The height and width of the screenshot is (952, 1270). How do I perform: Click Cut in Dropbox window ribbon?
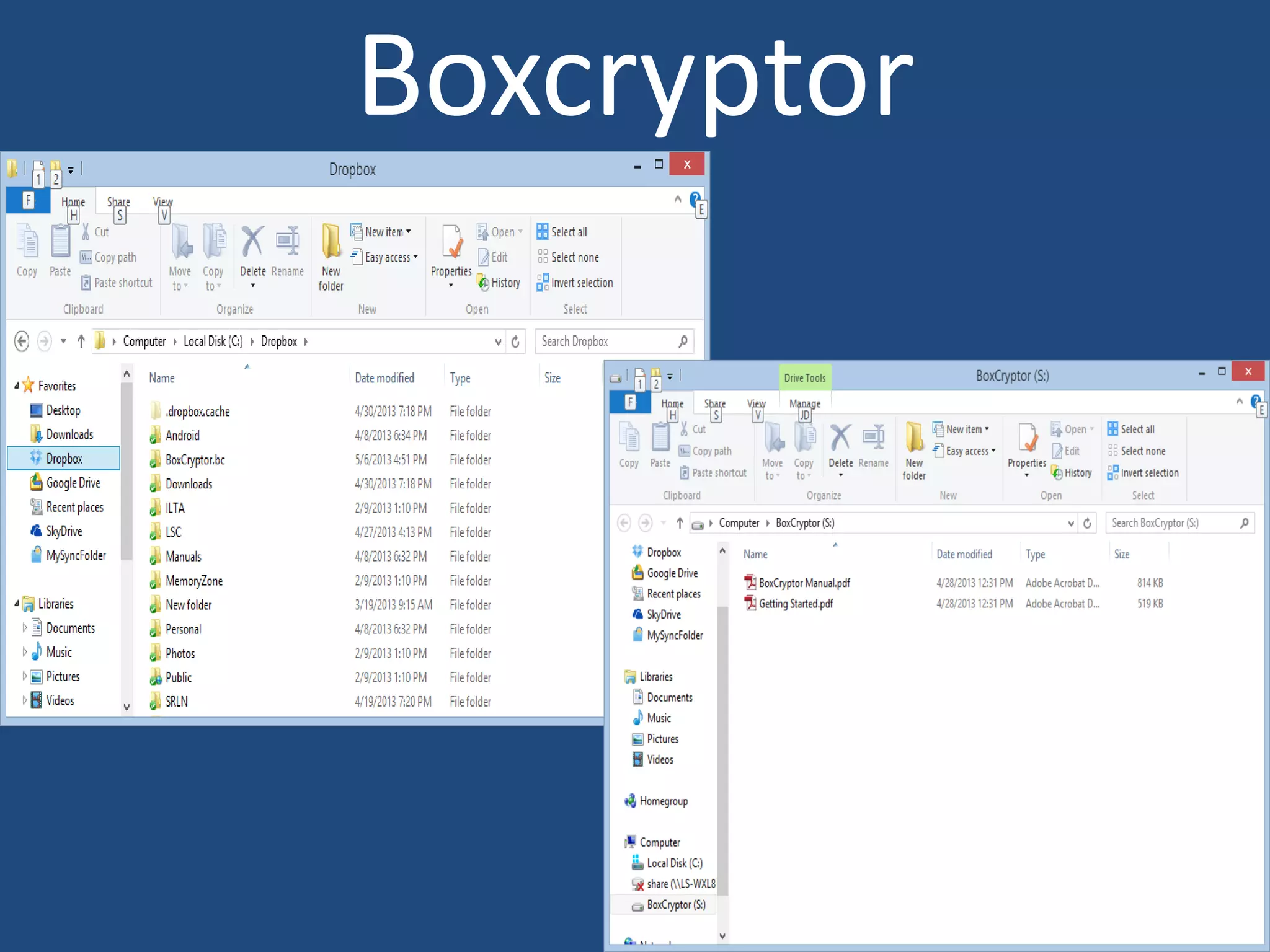[x=95, y=232]
